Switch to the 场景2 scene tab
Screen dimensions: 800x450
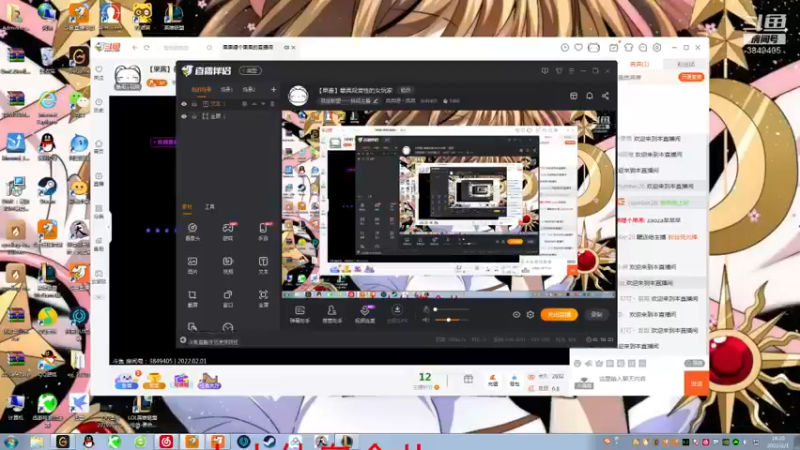[x=249, y=89]
